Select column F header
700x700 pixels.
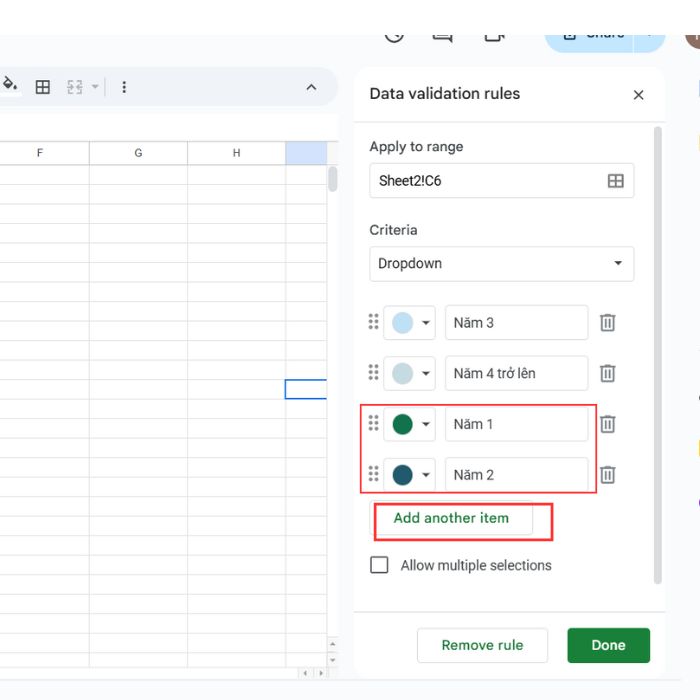point(40,153)
